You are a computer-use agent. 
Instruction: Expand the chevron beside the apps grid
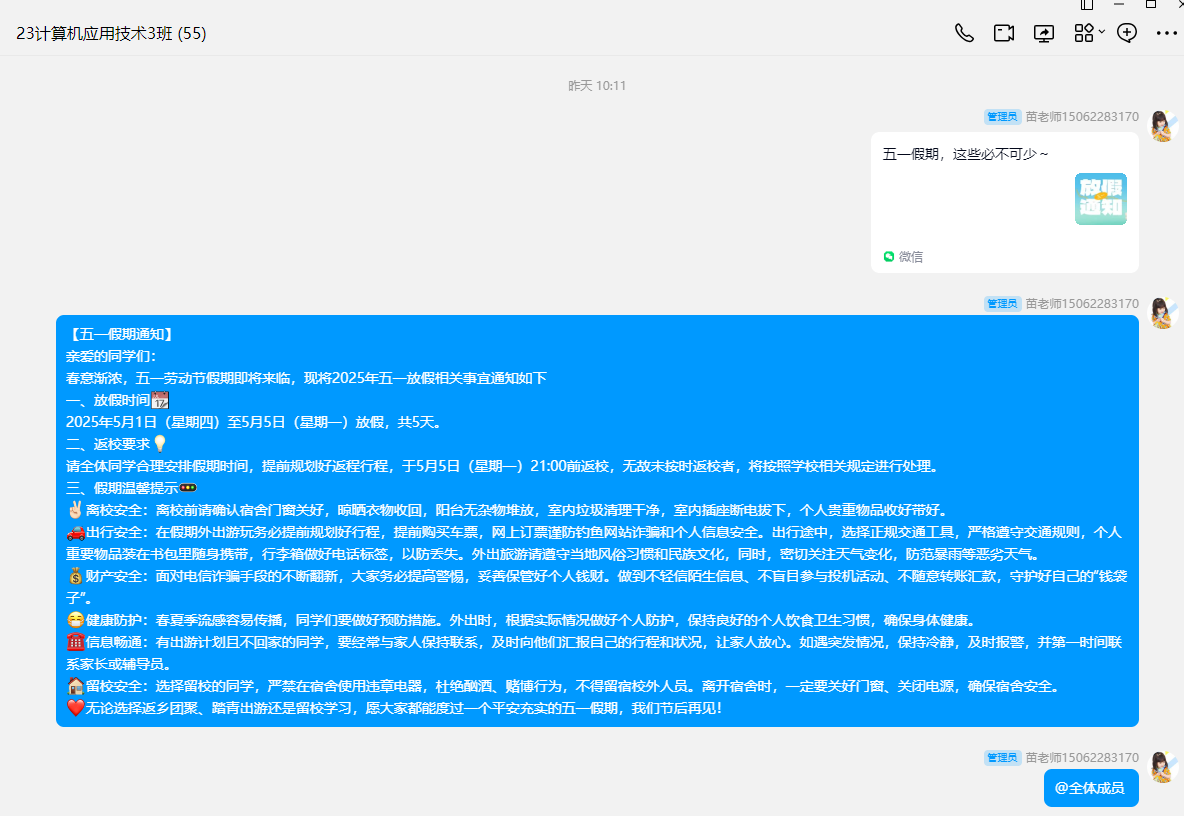point(1102,32)
